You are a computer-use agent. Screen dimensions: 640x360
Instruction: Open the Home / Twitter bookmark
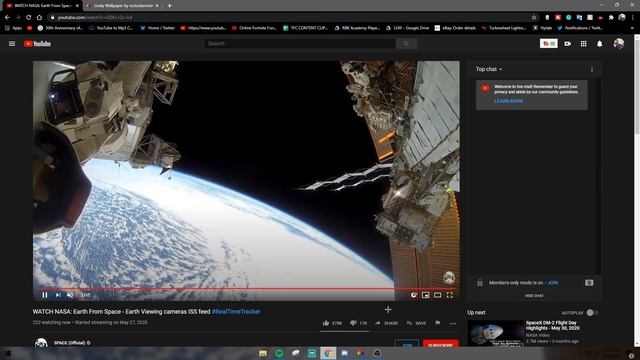click(157, 28)
